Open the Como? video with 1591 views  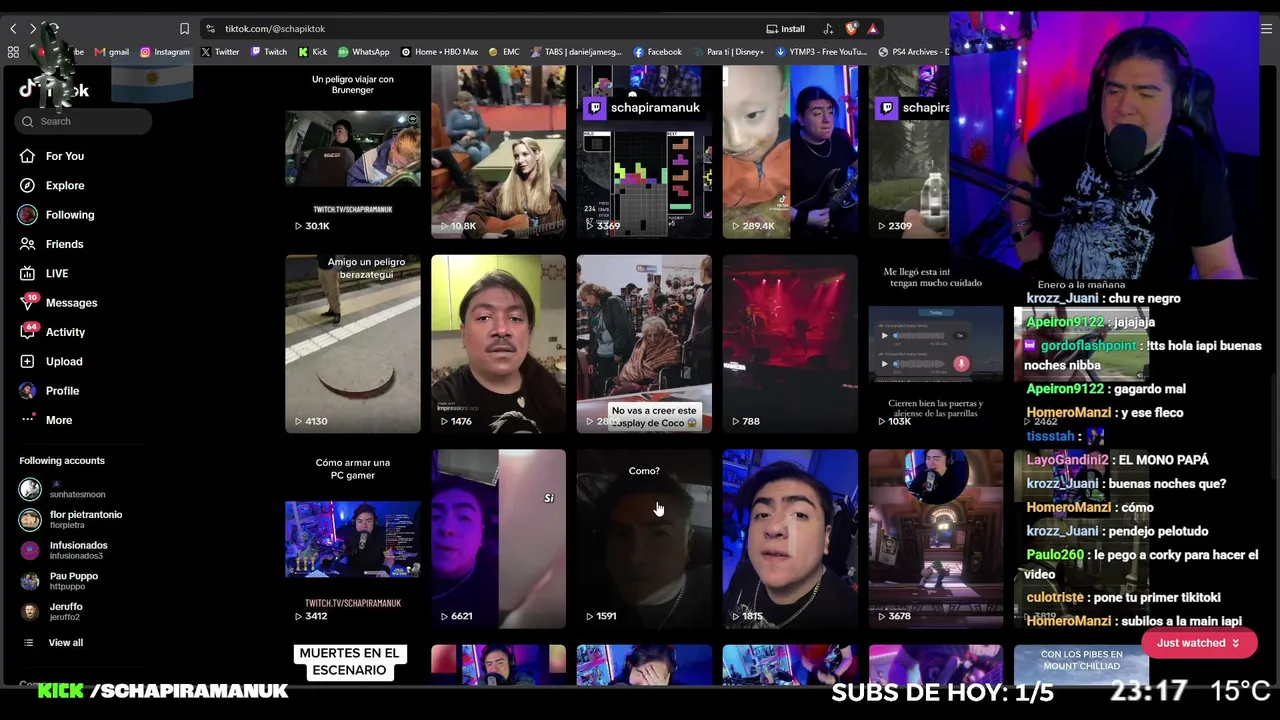644,539
